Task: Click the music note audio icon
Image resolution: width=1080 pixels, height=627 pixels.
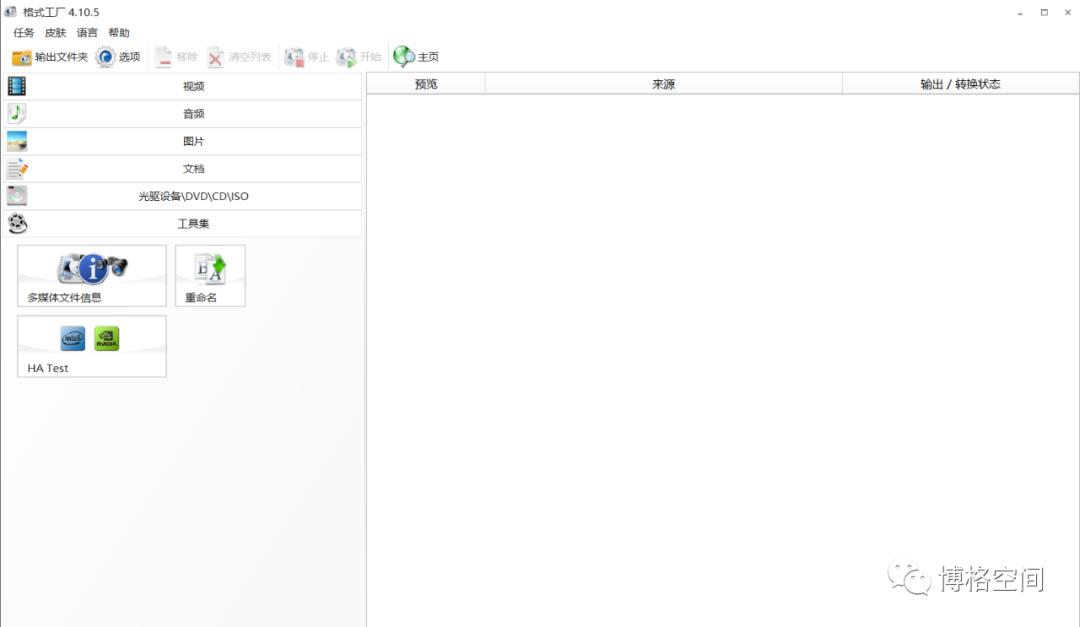Action: tap(17, 114)
